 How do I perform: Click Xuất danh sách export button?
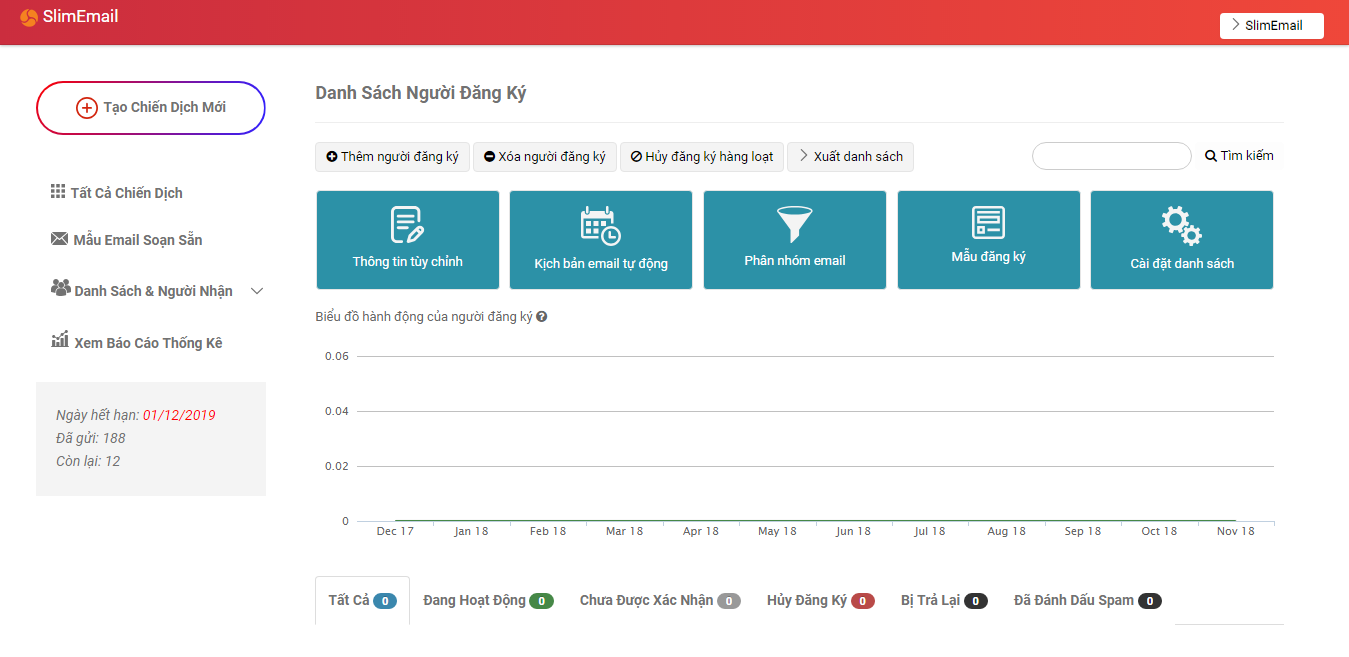pos(850,157)
